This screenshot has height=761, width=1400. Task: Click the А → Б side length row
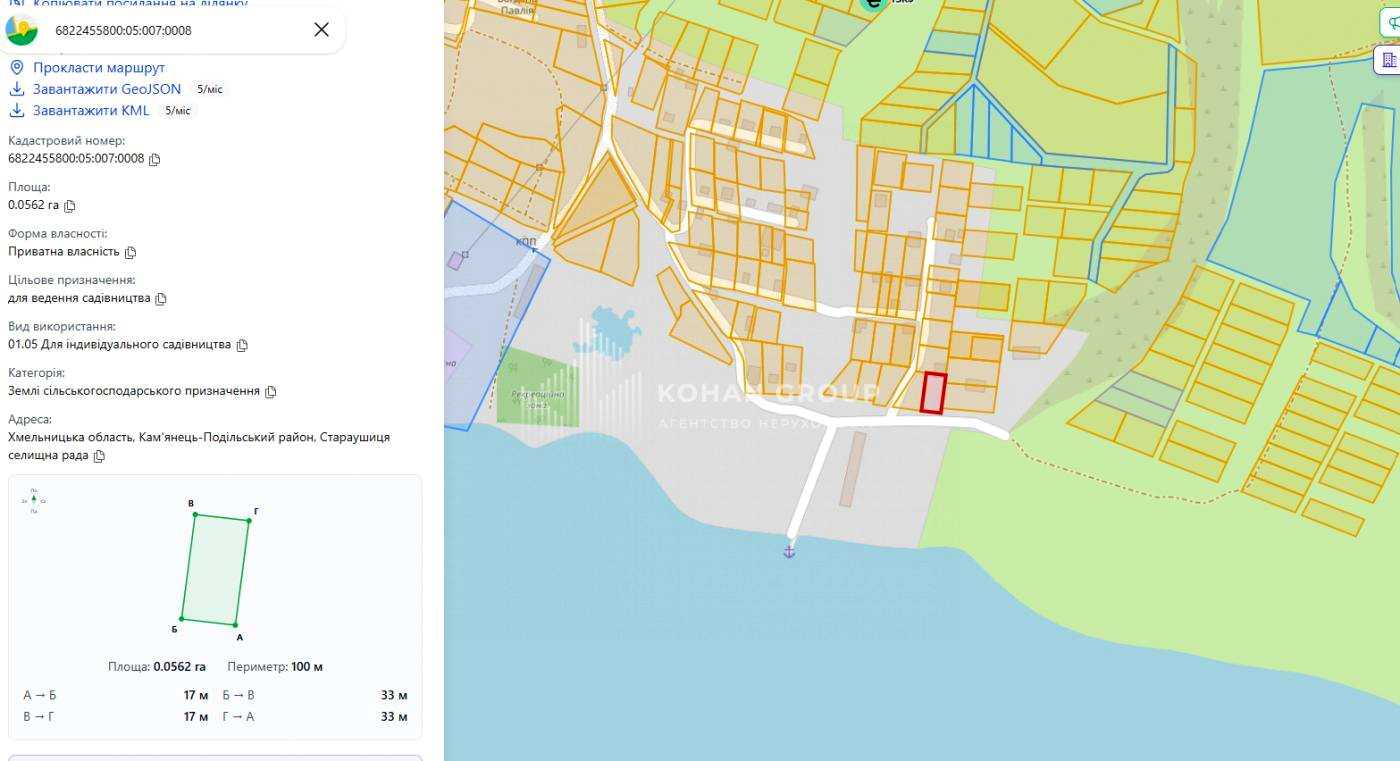click(116, 695)
